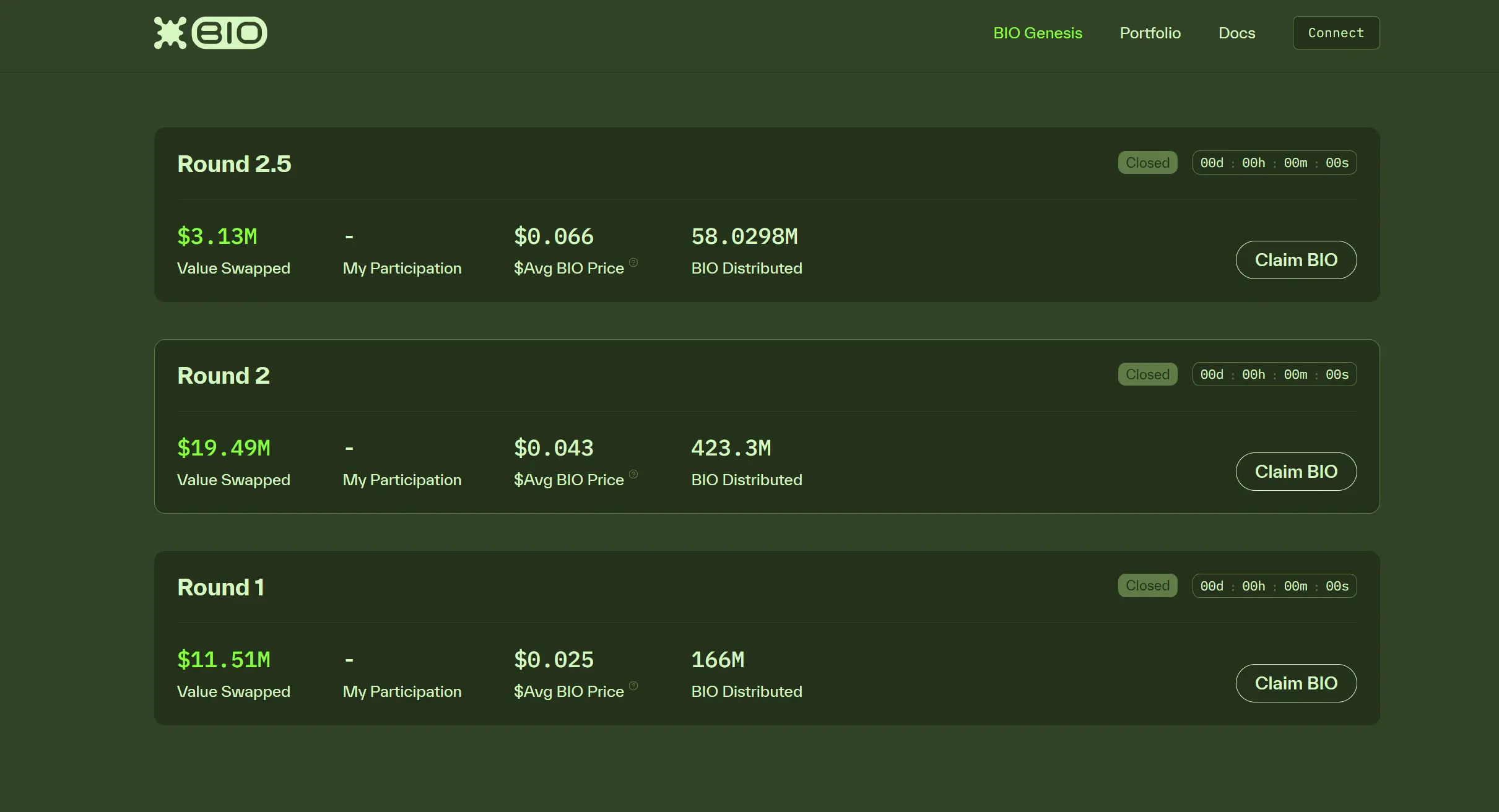Image resolution: width=1499 pixels, height=812 pixels.
Task: Click the Closed badge on Round 2.5
Action: tap(1147, 163)
